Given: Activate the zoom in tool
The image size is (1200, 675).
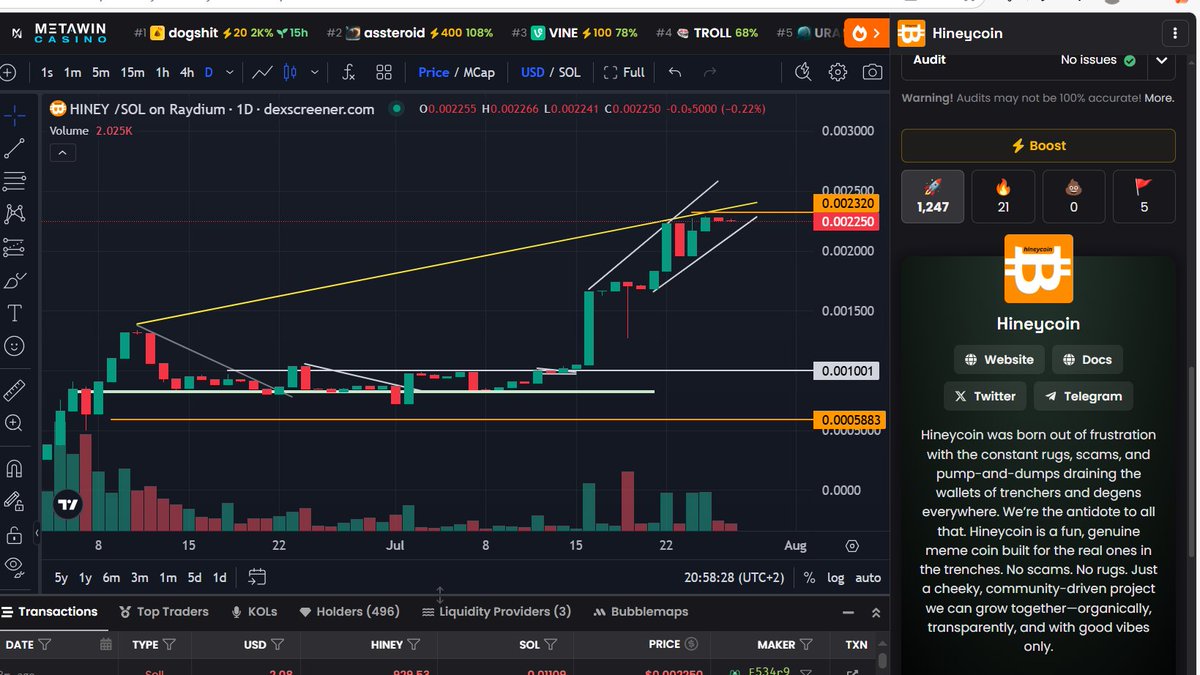Looking at the screenshot, I should [x=14, y=423].
